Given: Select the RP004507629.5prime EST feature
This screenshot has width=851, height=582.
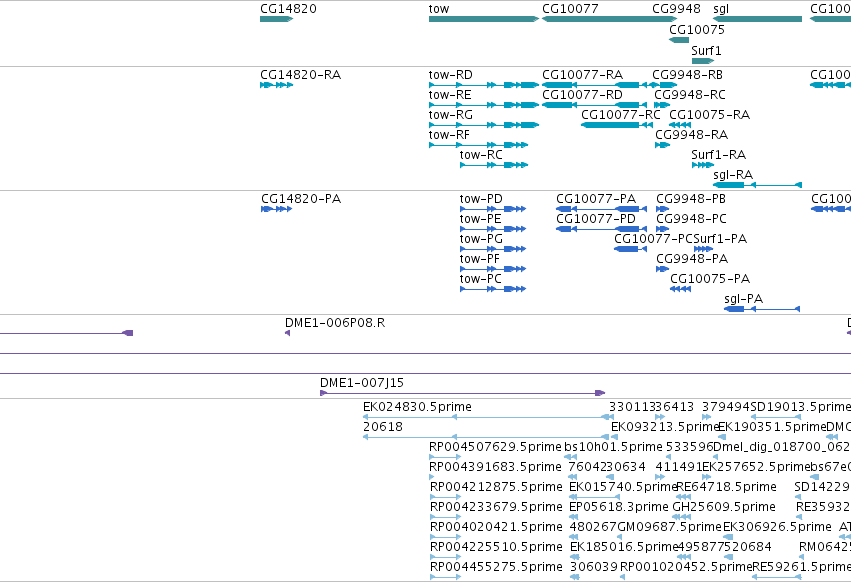Looking at the screenshot, I should point(445,457).
